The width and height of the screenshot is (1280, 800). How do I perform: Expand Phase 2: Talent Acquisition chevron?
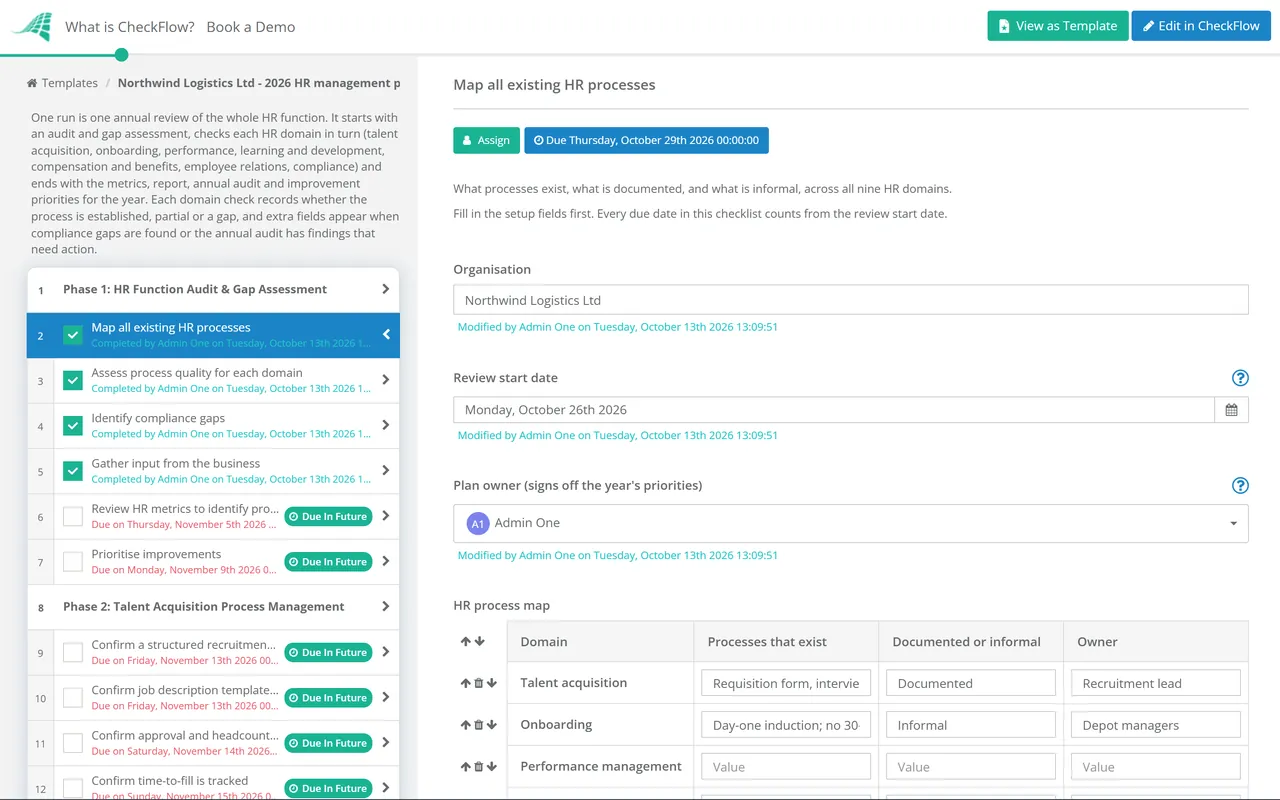click(x=386, y=607)
